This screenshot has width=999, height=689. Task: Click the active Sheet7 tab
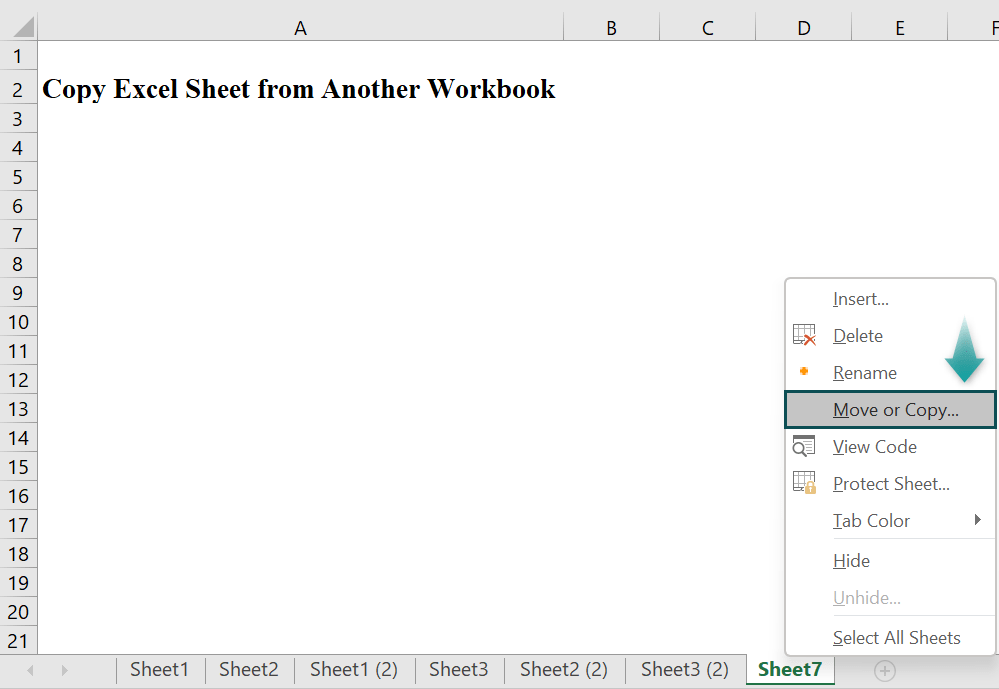pyautogui.click(x=789, y=669)
